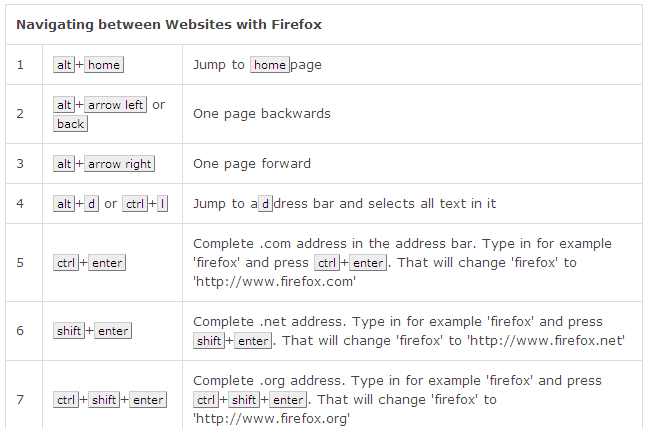Click the "d" key in row 4 shortcut column
Image resolution: width=647 pixels, height=429 pixels.
(91, 204)
